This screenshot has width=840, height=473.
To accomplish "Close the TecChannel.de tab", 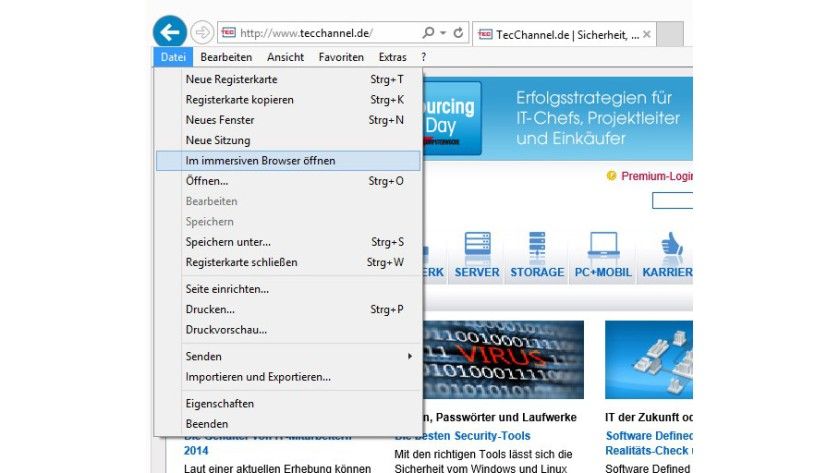I will point(647,34).
